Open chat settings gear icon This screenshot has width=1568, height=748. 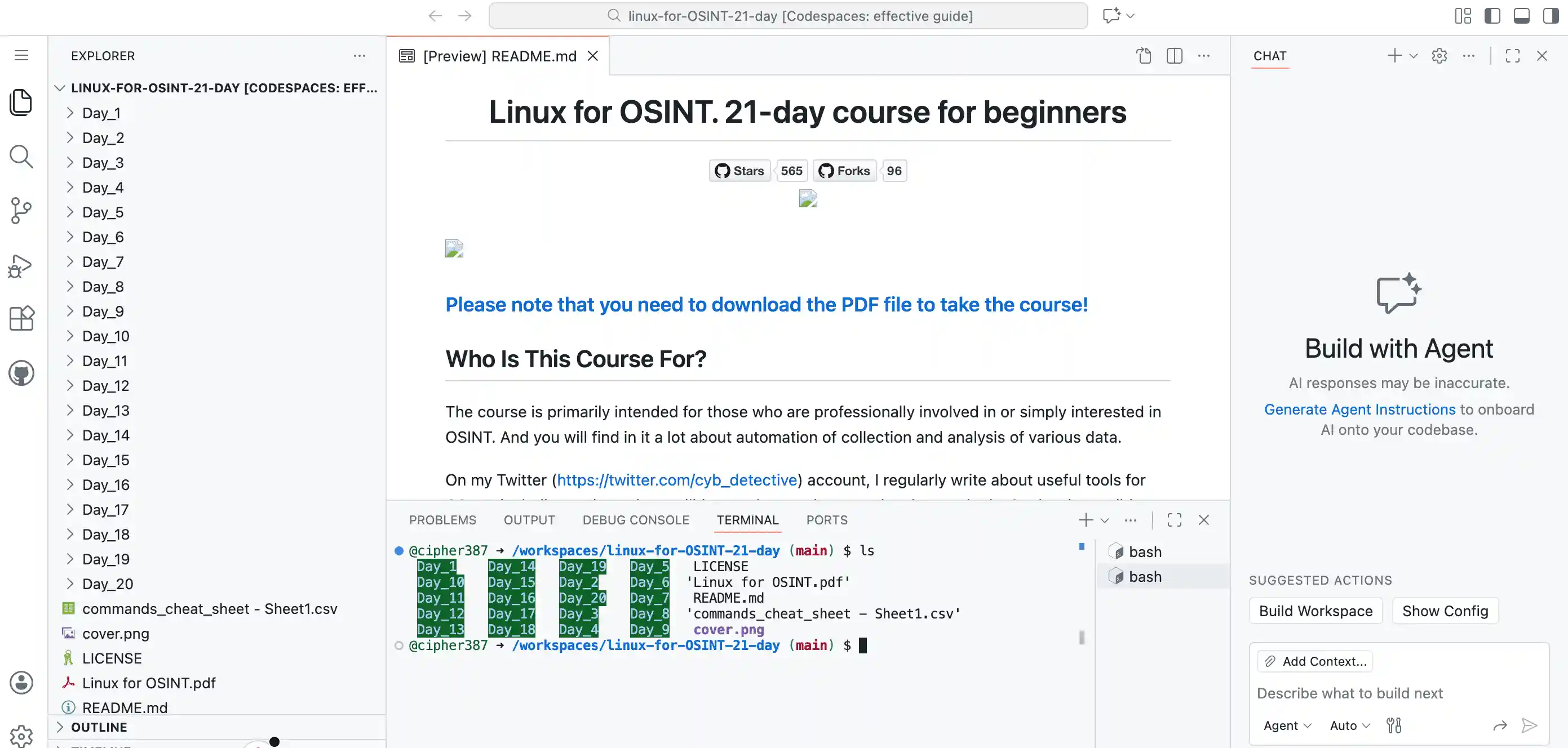coord(1439,56)
